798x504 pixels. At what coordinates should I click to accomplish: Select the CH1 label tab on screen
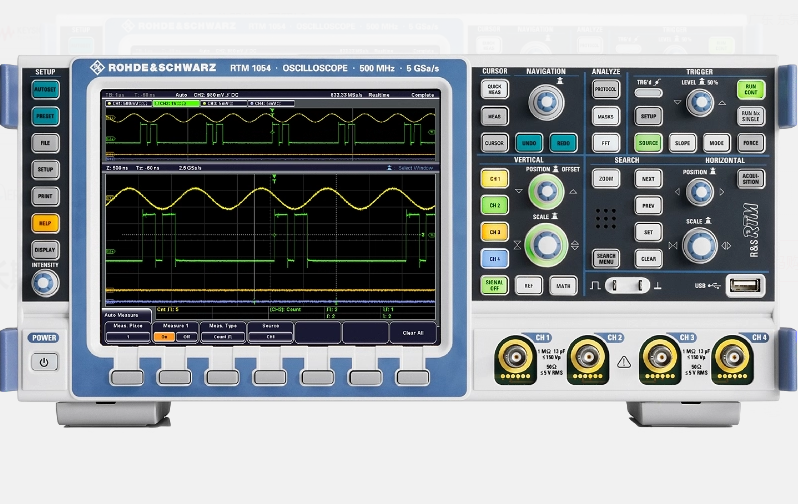129,103
